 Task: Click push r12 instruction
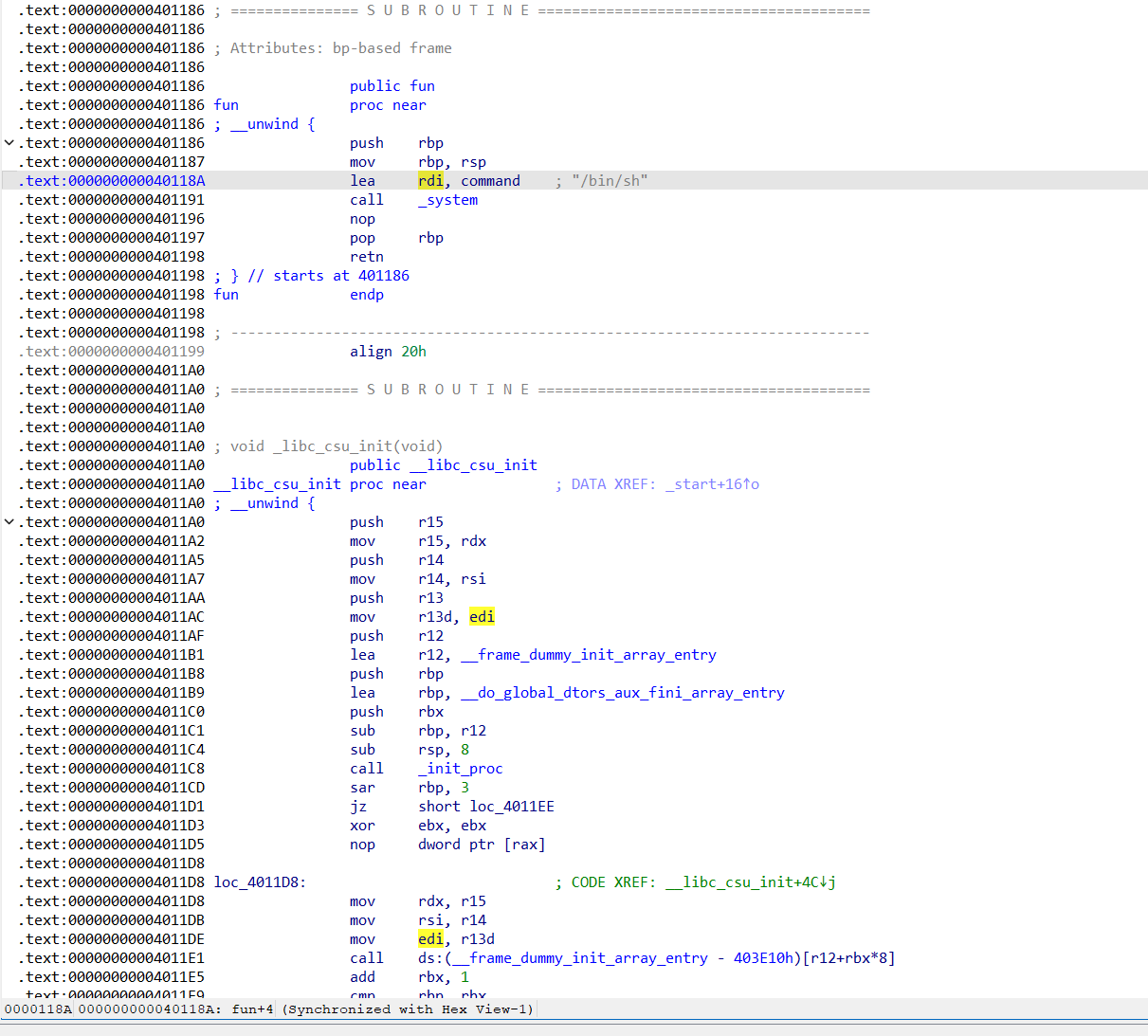point(396,636)
